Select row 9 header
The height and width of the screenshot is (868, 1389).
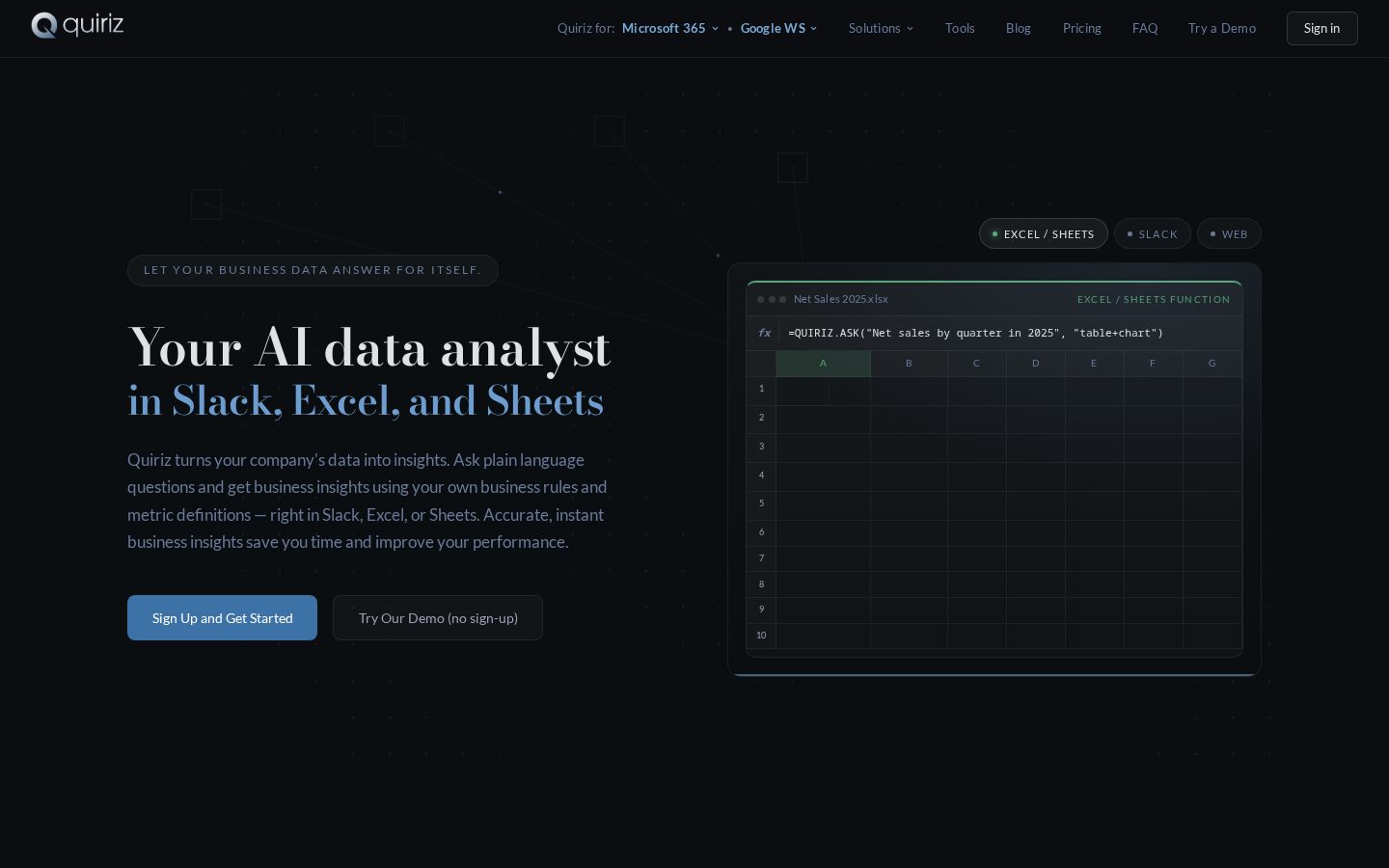(761, 610)
